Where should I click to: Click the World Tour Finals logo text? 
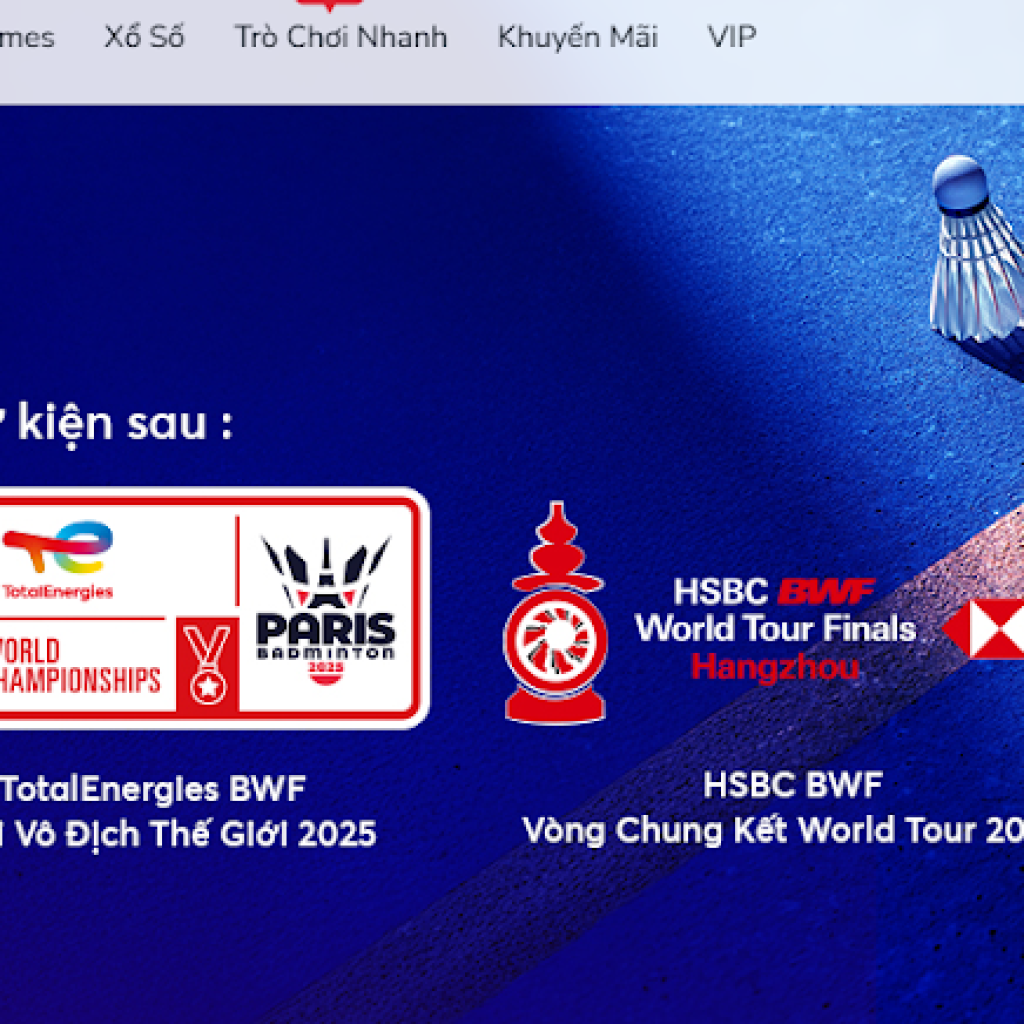tap(775, 629)
